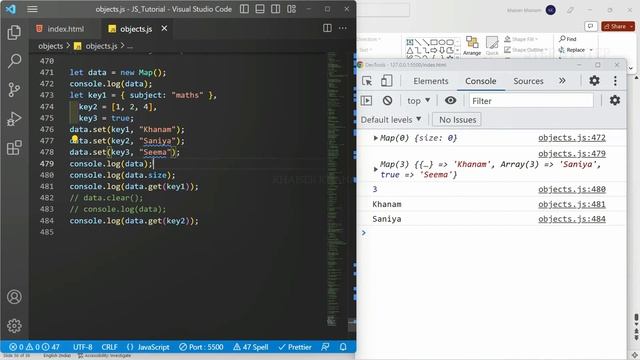Open the DevTools settings gear

pos(594,81)
